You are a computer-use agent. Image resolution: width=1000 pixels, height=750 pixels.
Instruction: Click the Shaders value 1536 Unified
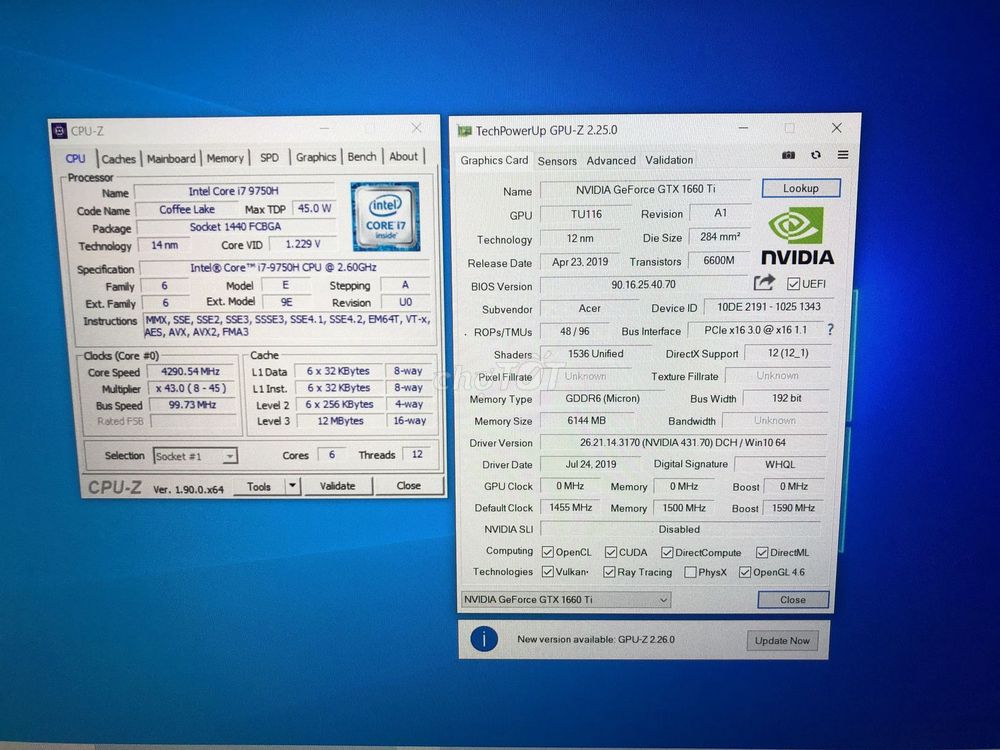coord(596,353)
